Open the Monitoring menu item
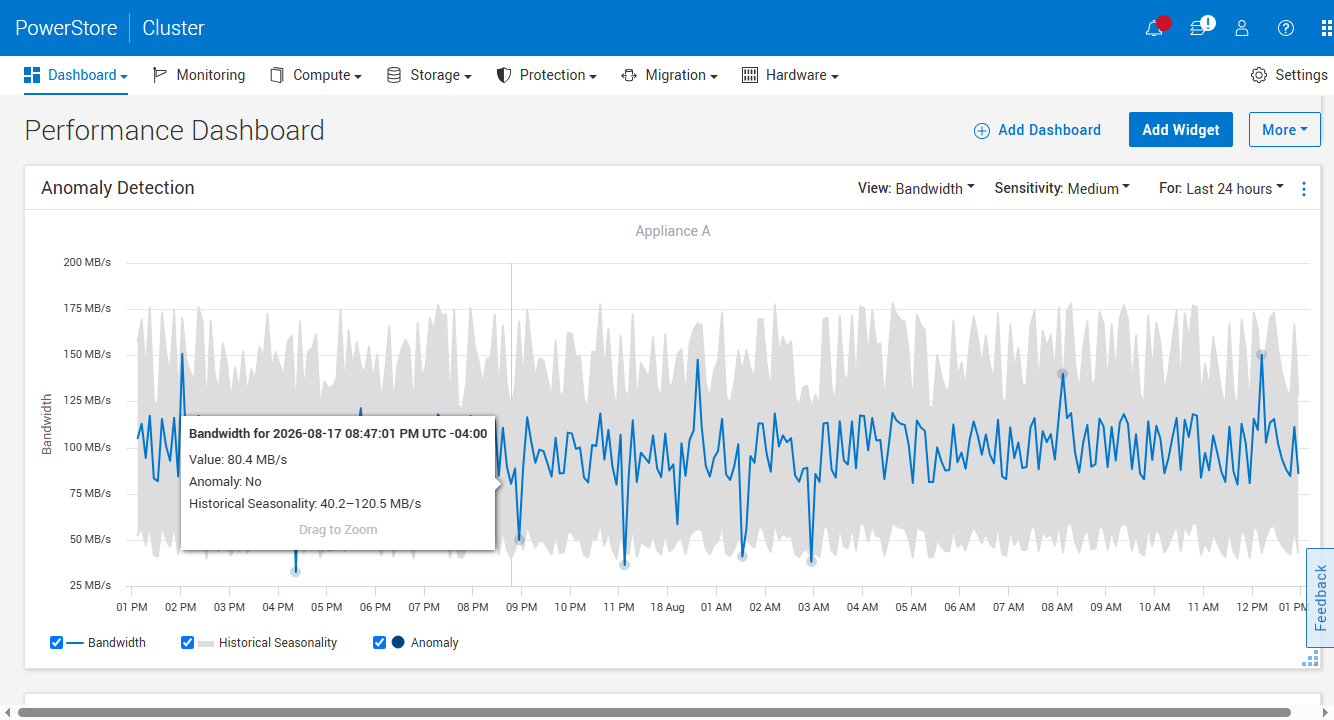The image size is (1334, 720). (199, 75)
